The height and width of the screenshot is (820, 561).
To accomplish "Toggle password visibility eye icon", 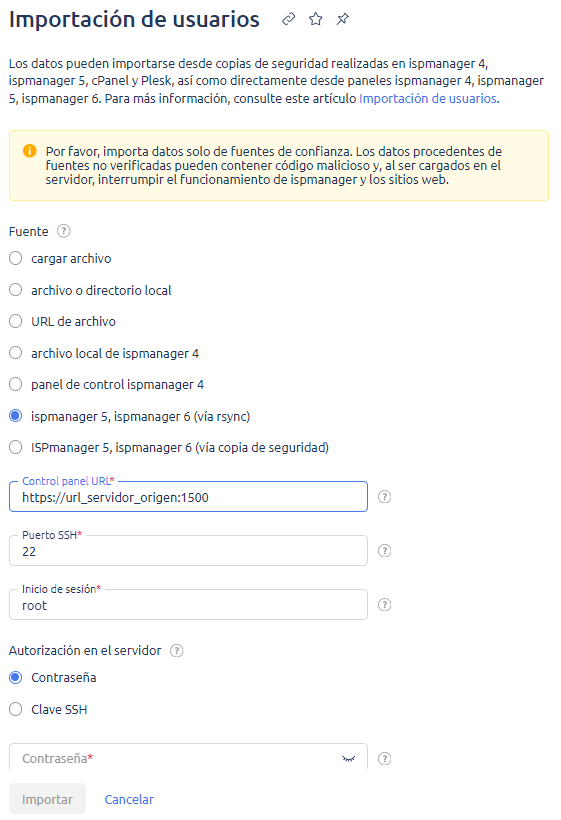I will point(348,759).
